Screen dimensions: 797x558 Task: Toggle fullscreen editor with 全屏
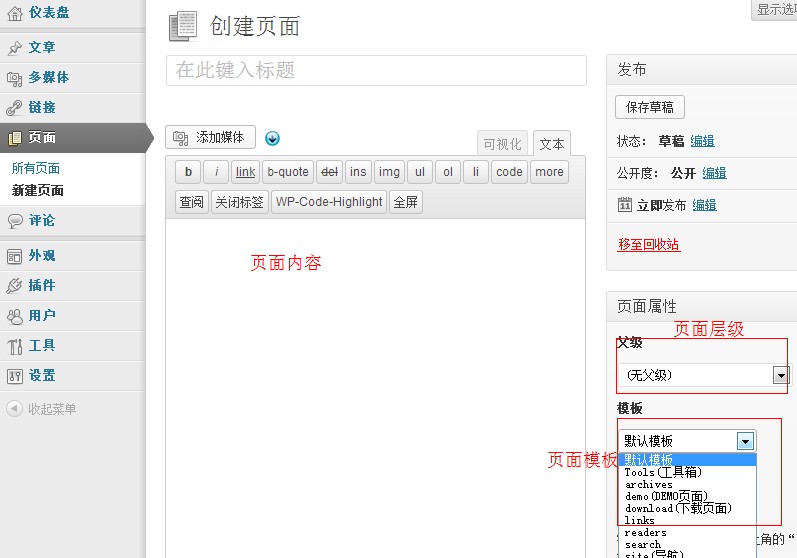(x=405, y=201)
